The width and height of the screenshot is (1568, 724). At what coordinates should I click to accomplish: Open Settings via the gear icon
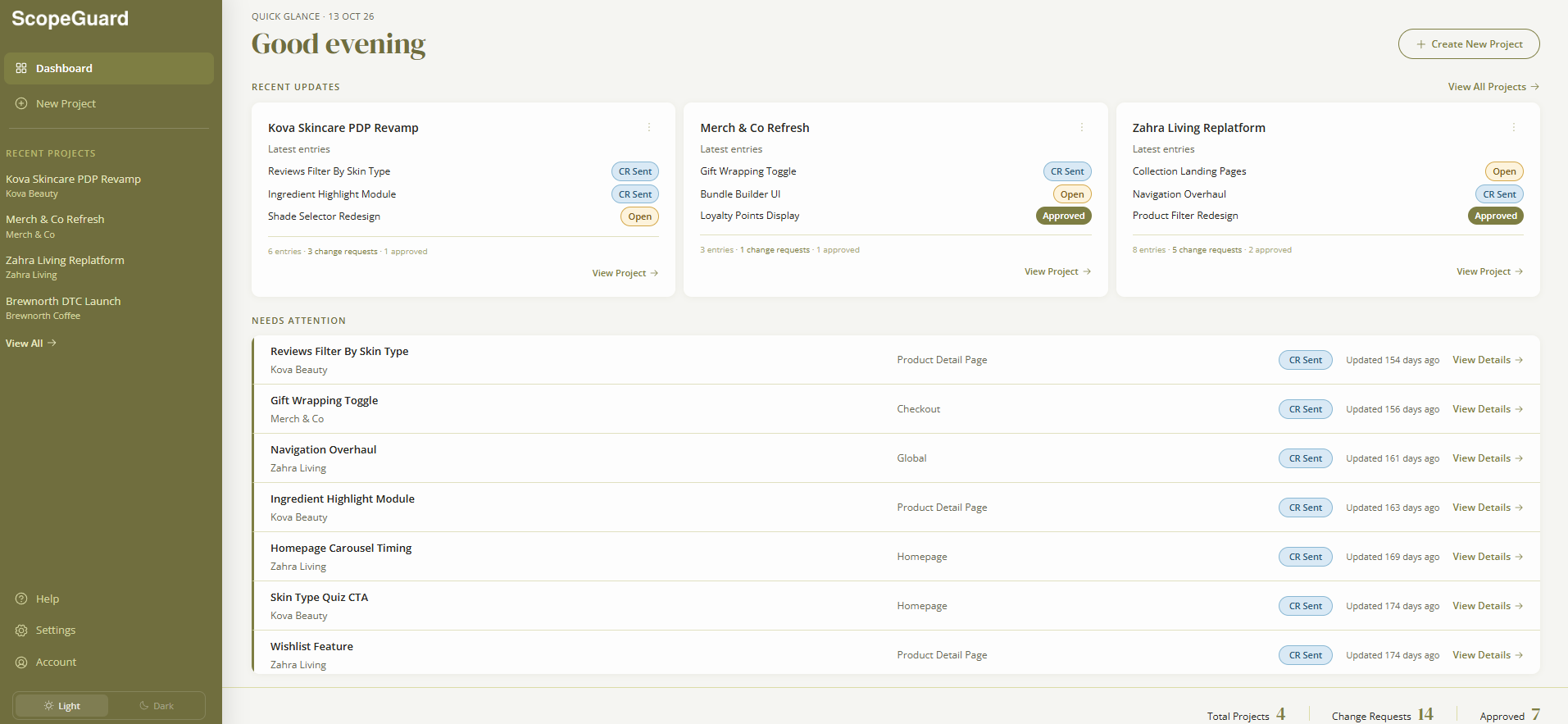(x=21, y=630)
